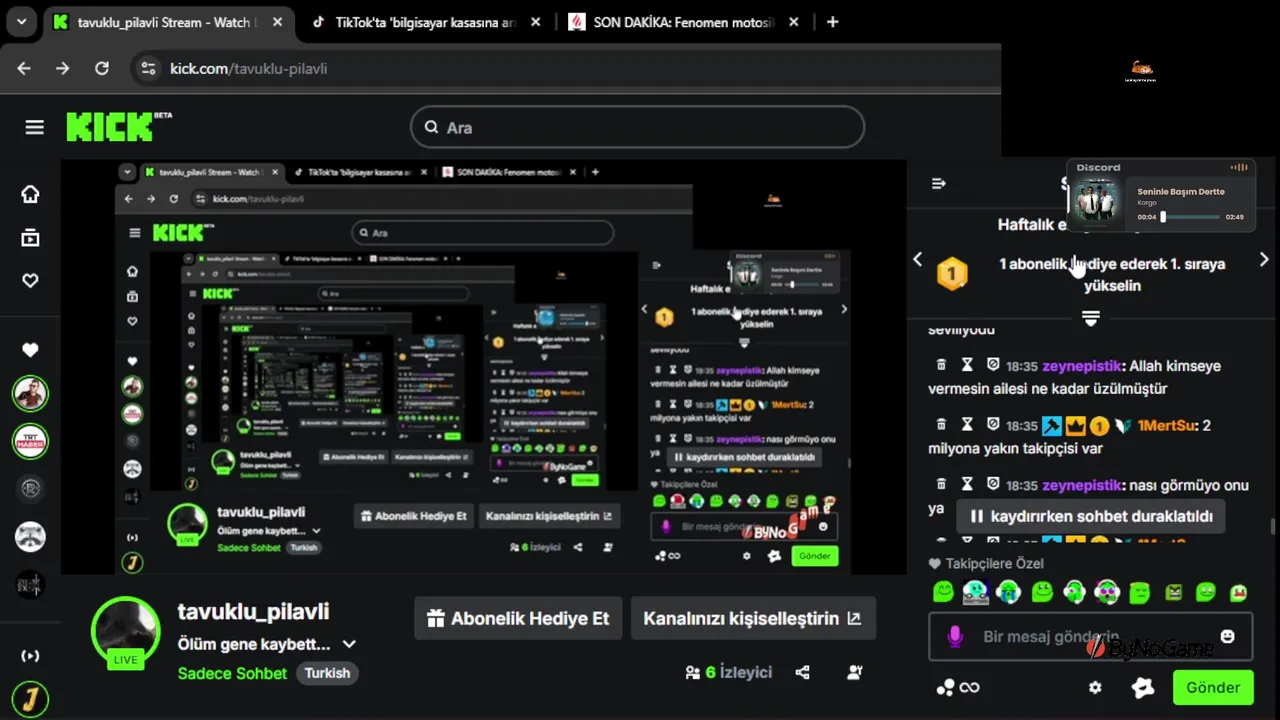Click the stream video player

483,367
